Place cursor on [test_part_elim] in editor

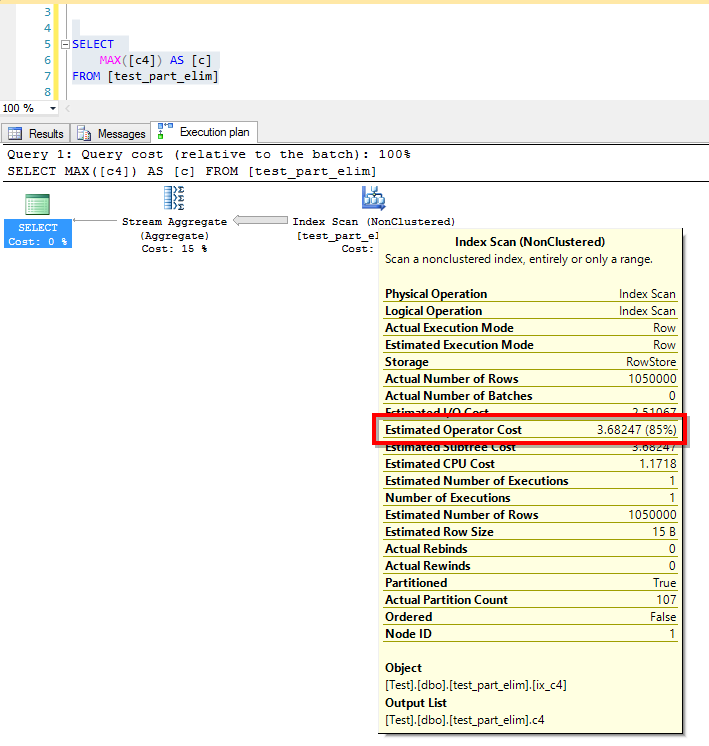pyautogui.click(x=162, y=76)
